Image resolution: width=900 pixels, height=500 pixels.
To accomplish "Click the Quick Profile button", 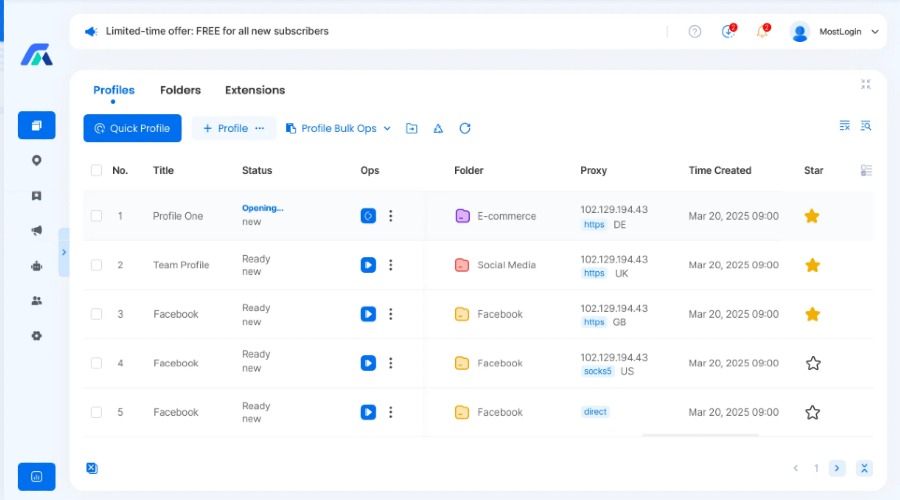I will click(132, 128).
